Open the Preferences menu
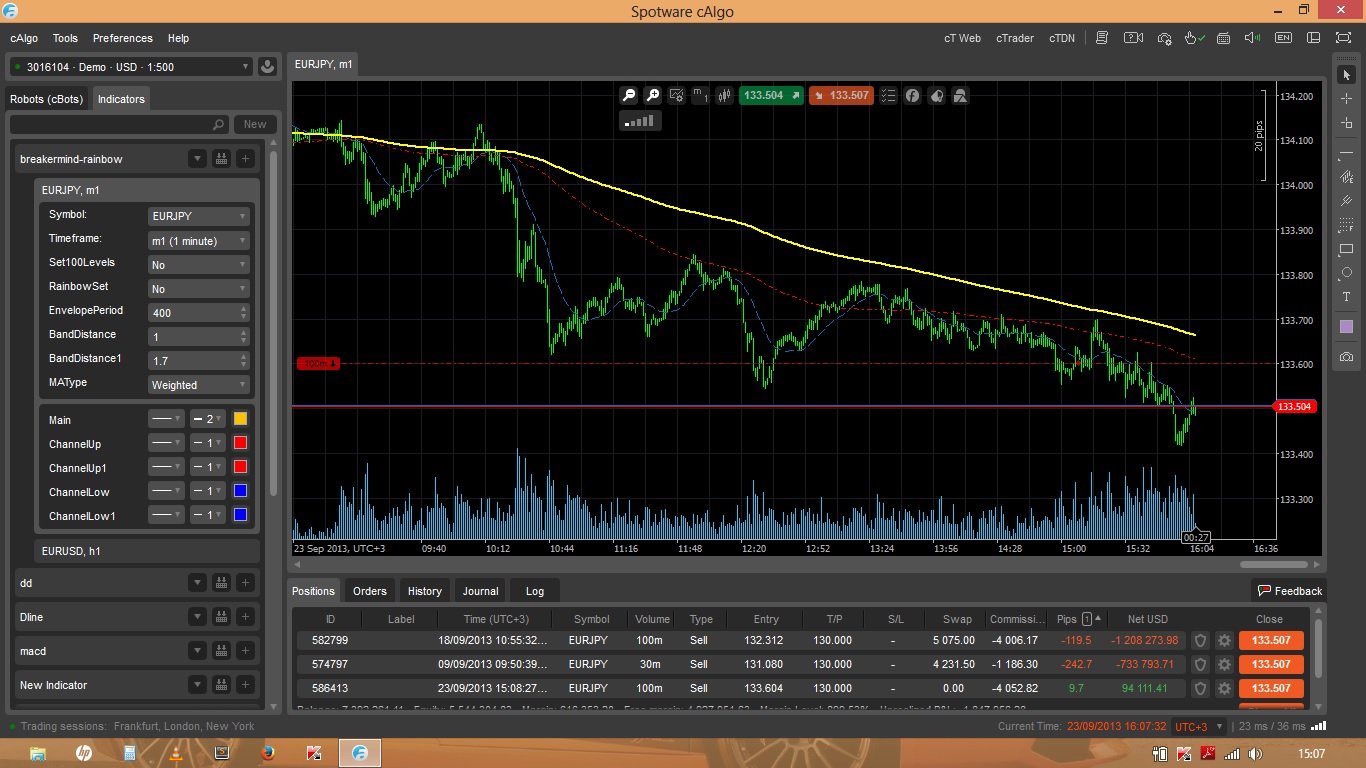This screenshot has height=768, width=1366. 123,38
